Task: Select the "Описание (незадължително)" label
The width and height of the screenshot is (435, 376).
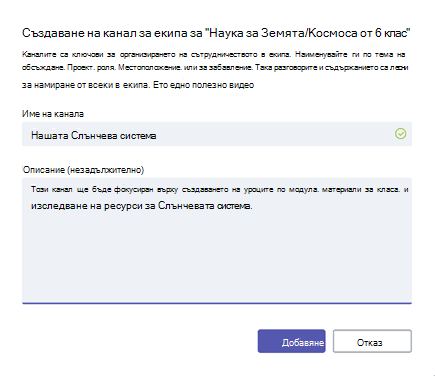Action: pos(83,170)
